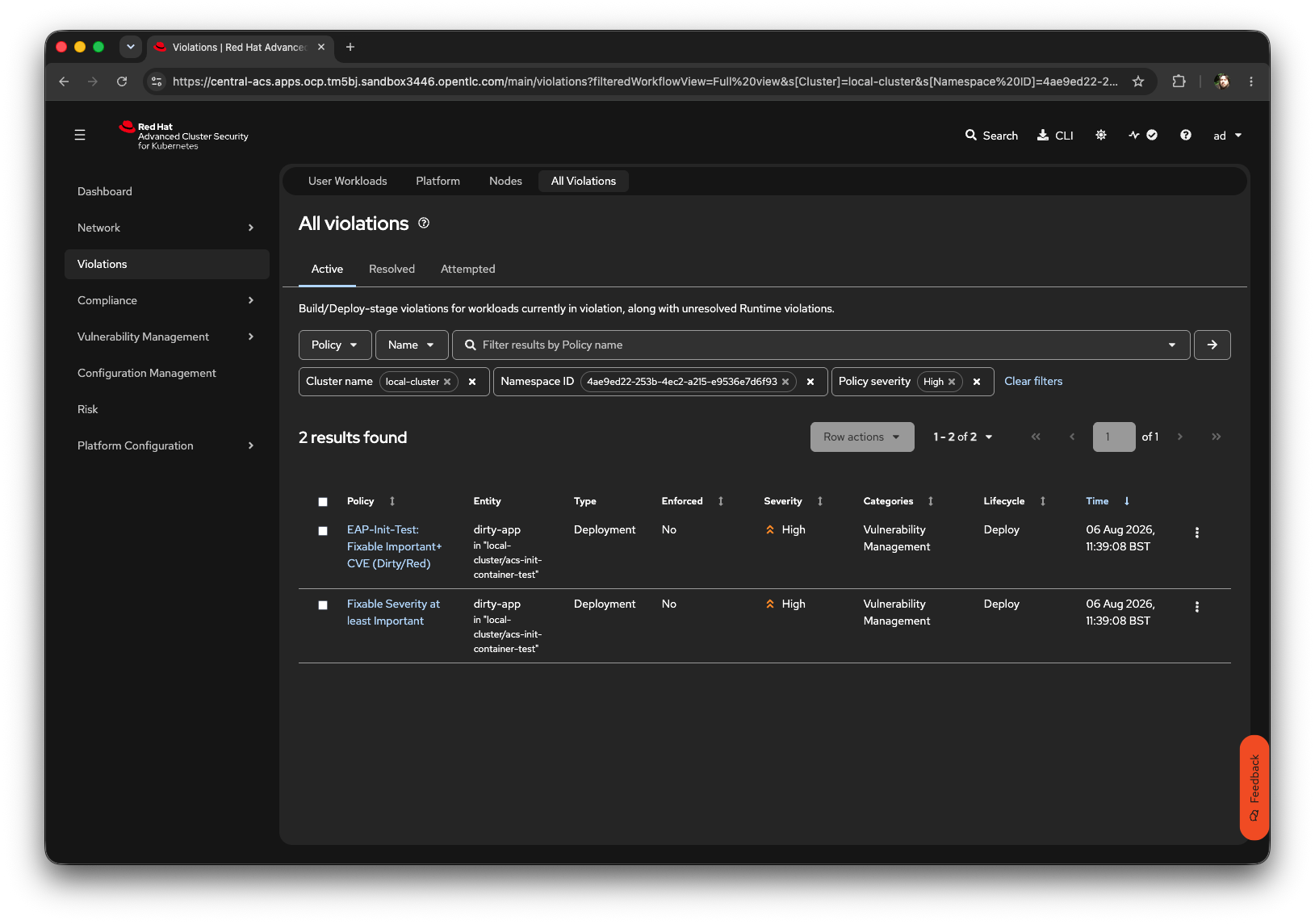Click the All violations help info icon
Image resolution: width=1315 pixels, height=924 pixels.
click(424, 224)
